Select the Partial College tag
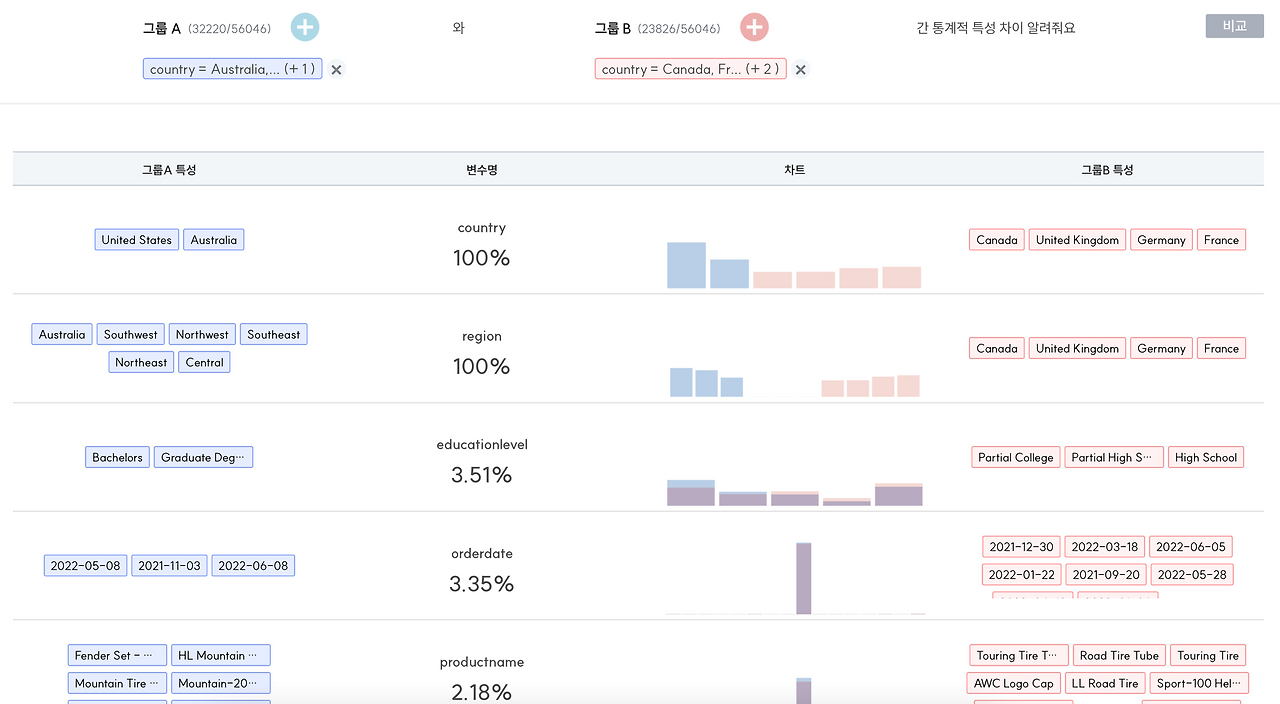This screenshot has height=704, width=1280. [x=1015, y=458]
